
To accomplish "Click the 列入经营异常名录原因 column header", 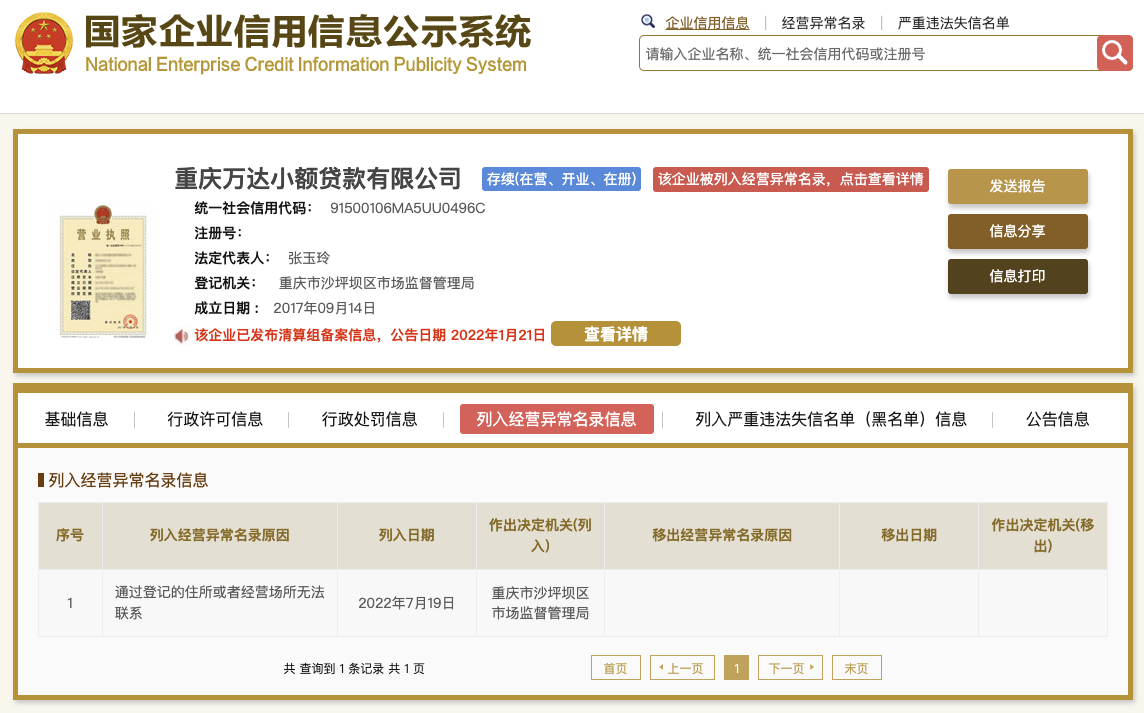I will 220,535.
